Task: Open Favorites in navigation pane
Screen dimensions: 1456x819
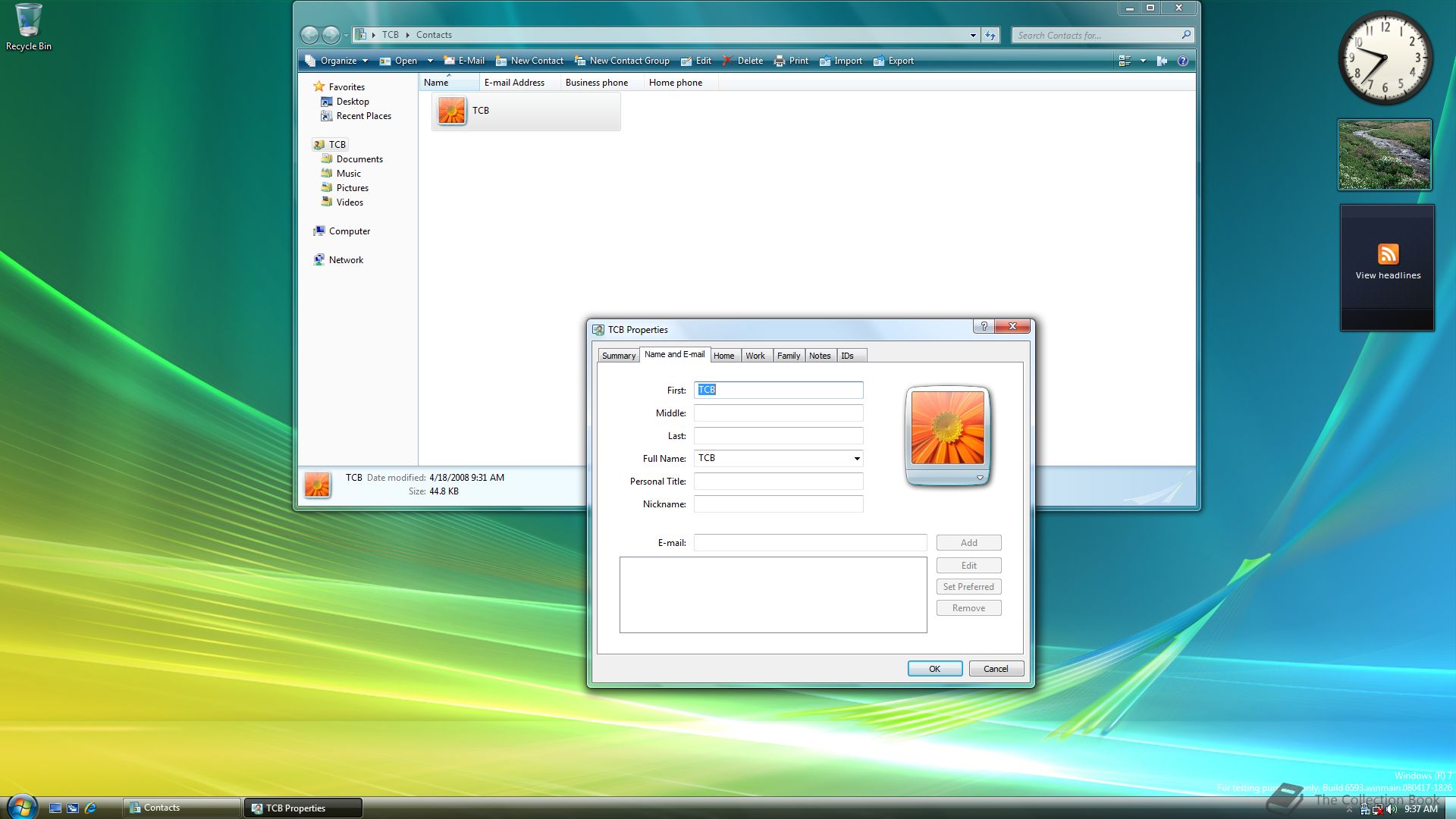Action: pos(339,86)
